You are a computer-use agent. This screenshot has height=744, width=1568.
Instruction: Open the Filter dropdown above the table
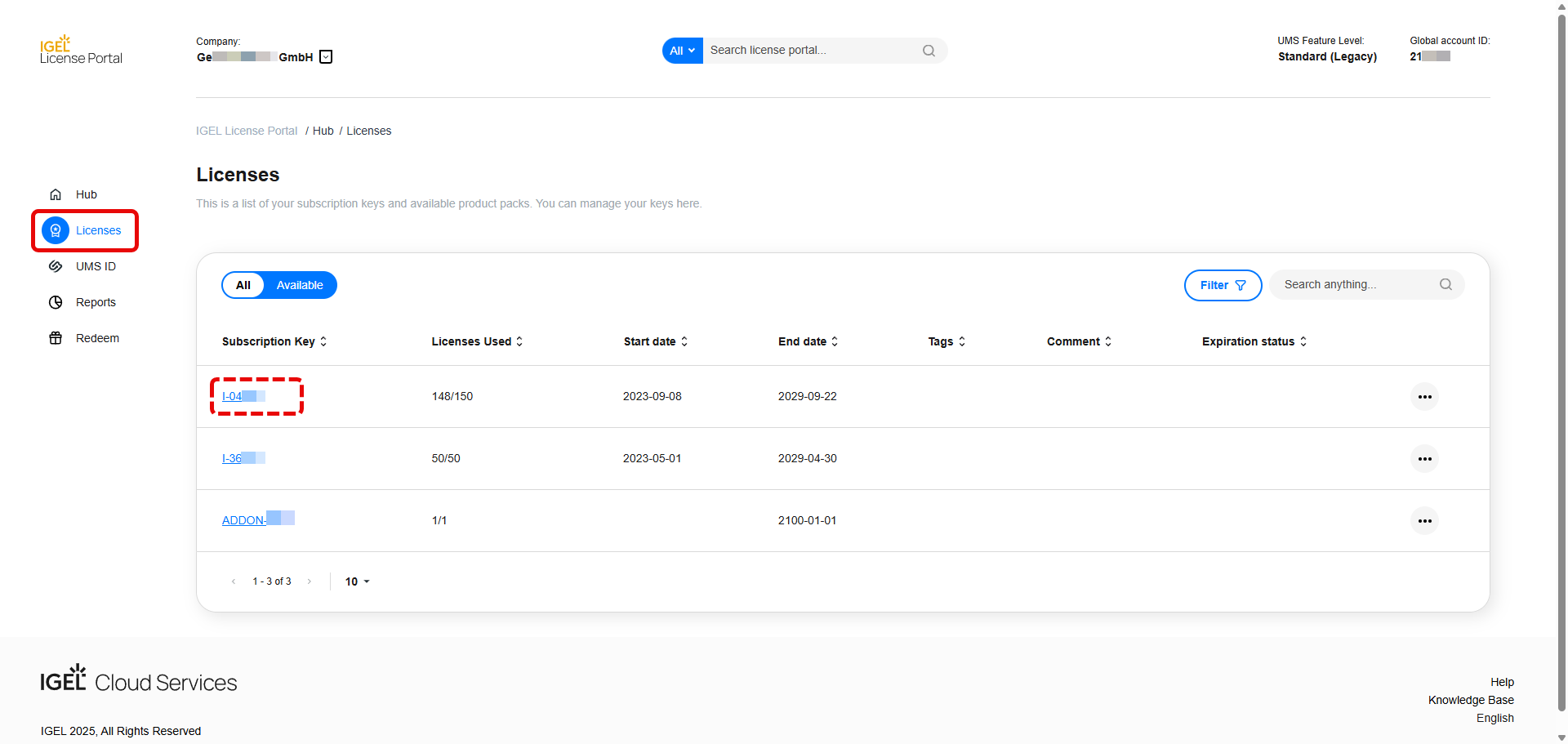pyautogui.click(x=1222, y=285)
